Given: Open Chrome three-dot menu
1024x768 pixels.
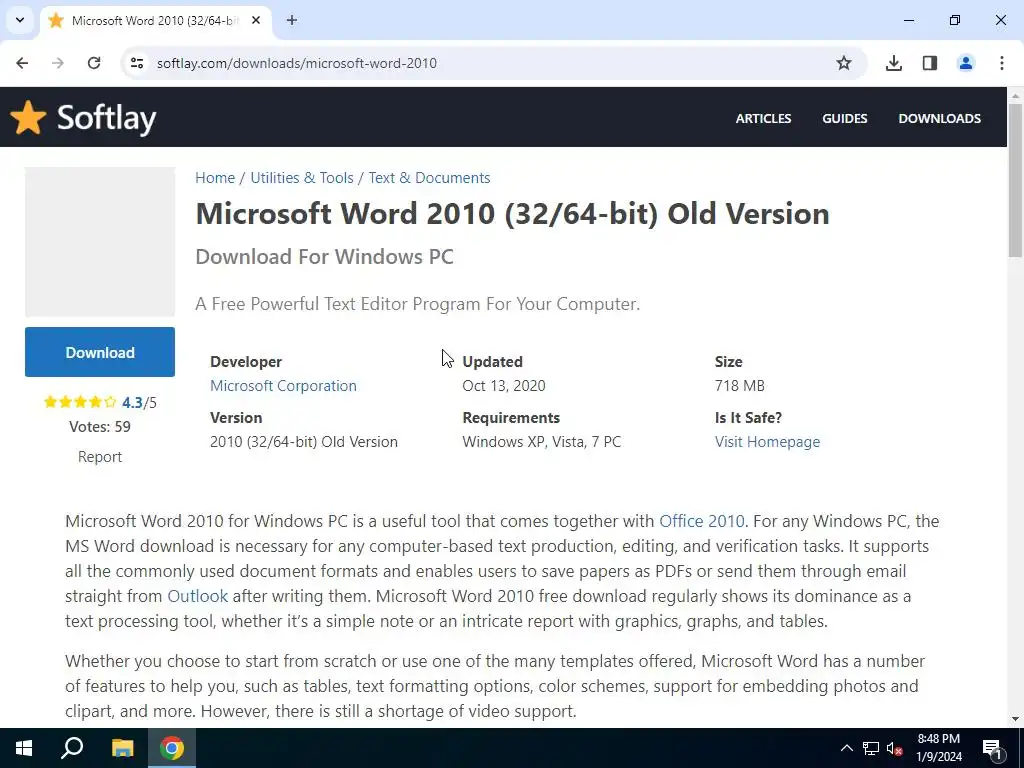Looking at the screenshot, I should [1002, 63].
